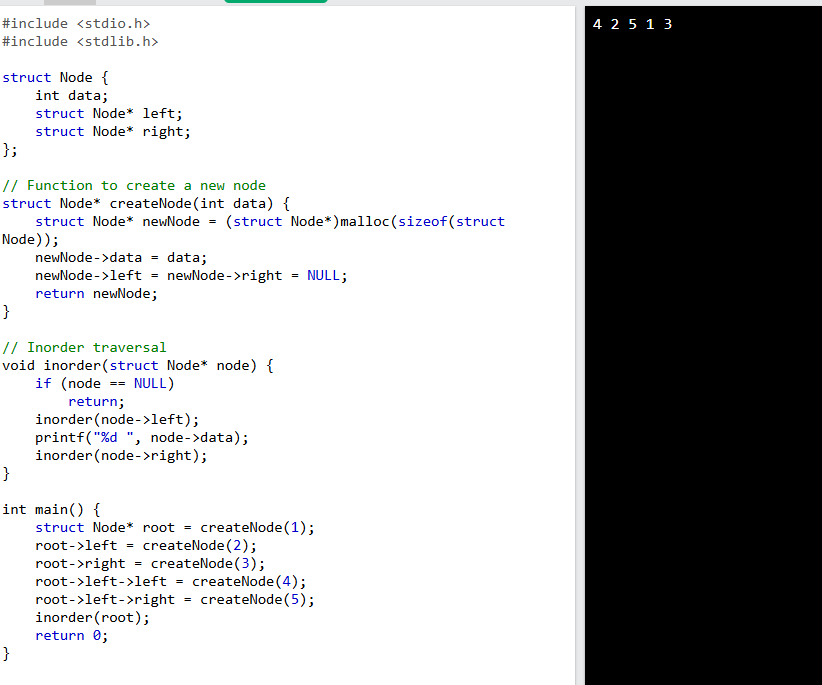Viewport: 822px width, 685px height.
Task: Click the printf("%d ", node->data) line
Action: tap(142, 438)
